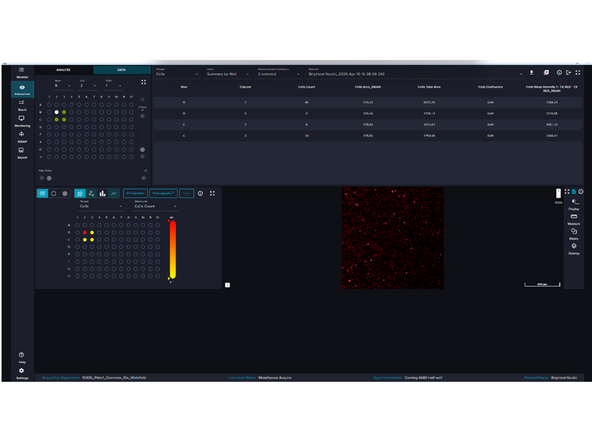Image resolution: width=592 pixels, height=444 pixels.
Task: Toggle the red well B2 in the heatmap
Action: tap(85, 233)
